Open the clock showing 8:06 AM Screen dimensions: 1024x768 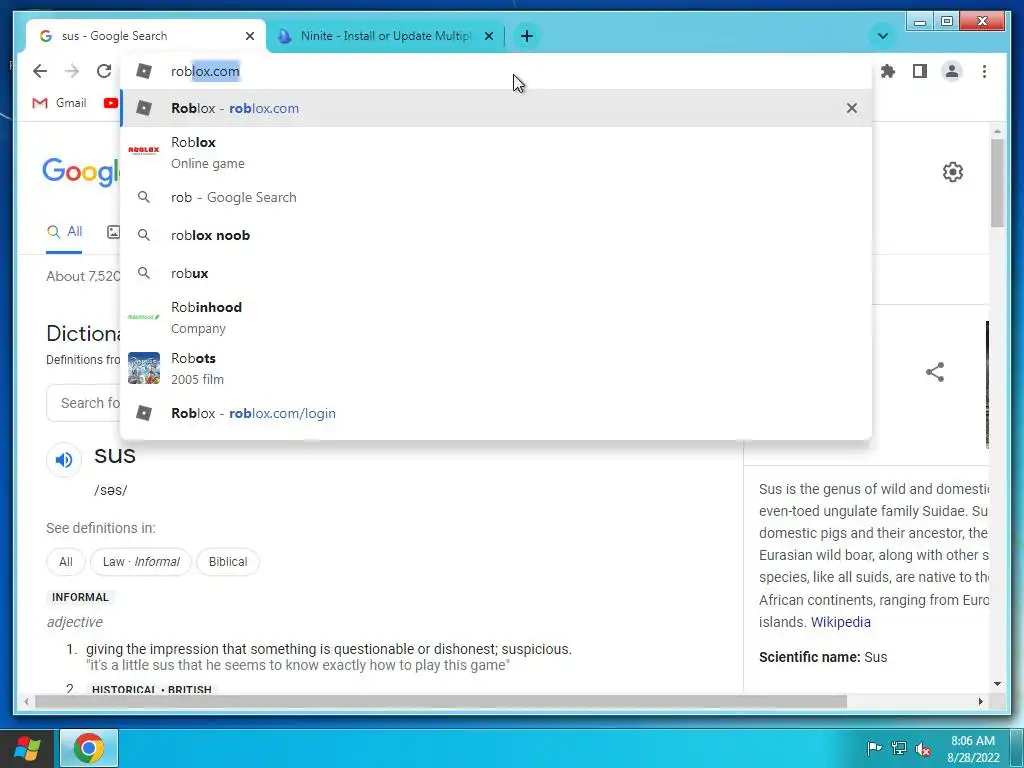(x=973, y=749)
